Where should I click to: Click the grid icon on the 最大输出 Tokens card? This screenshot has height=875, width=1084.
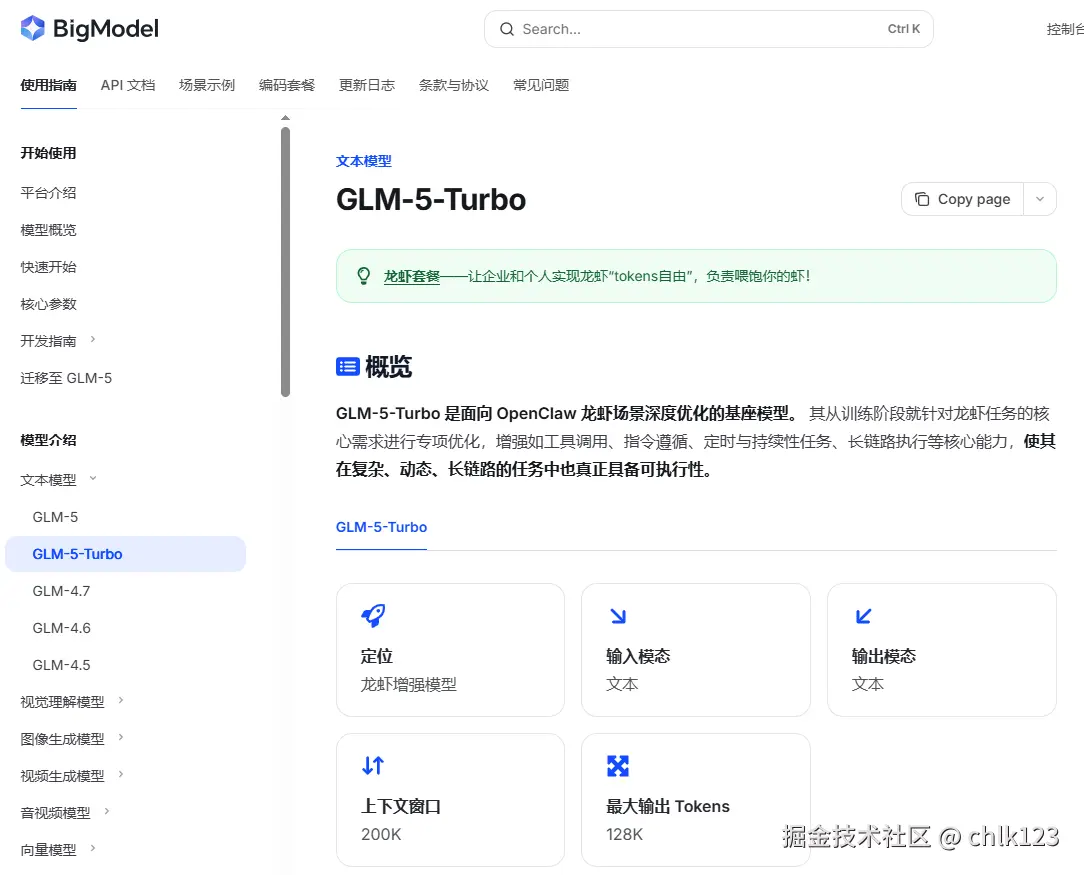(x=619, y=765)
